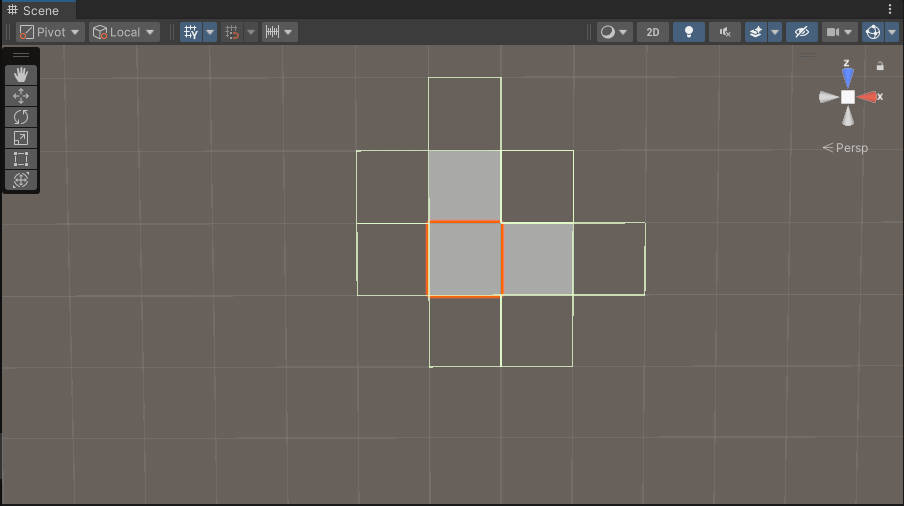Click the Persp projection label
The height and width of the screenshot is (506, 904).
coord(846,148)
